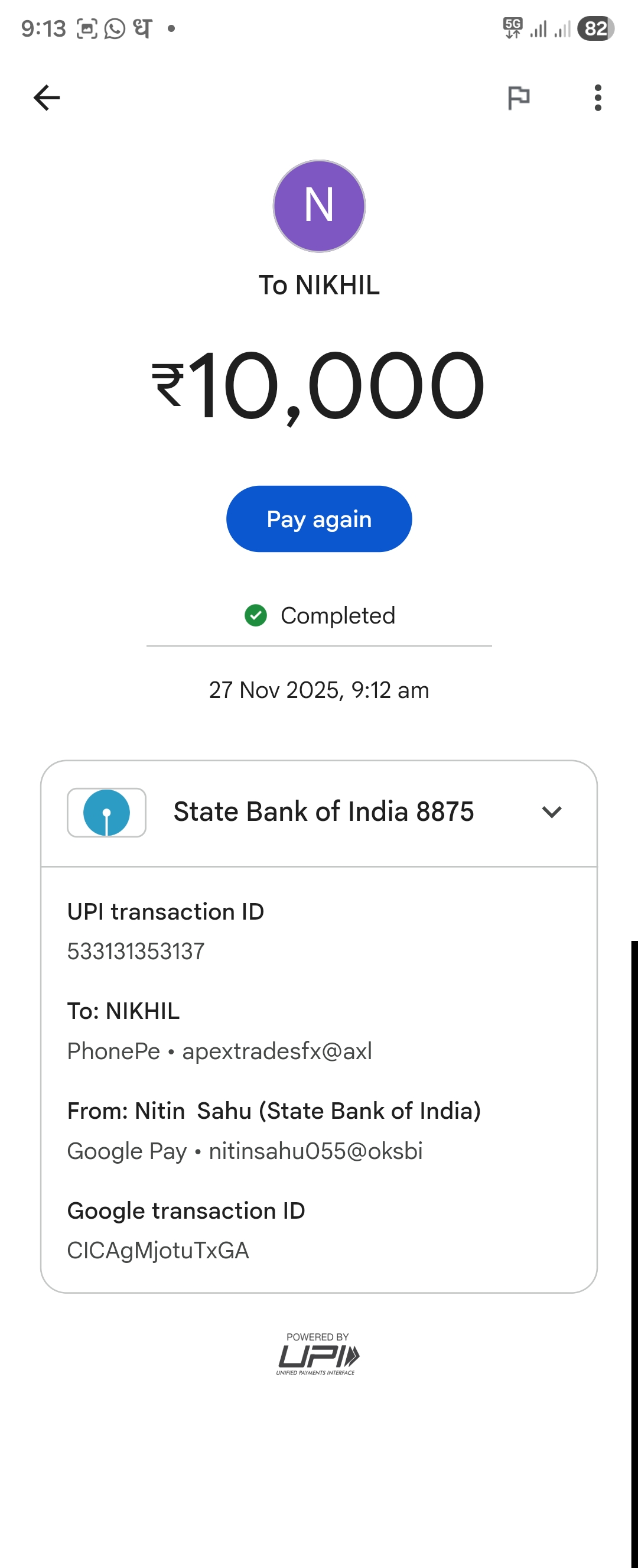The width and height of the screenshot is (638, 1568).
Task: Tap the nitinsahu055@oksbi UPI address
Action: [315, 1151]
